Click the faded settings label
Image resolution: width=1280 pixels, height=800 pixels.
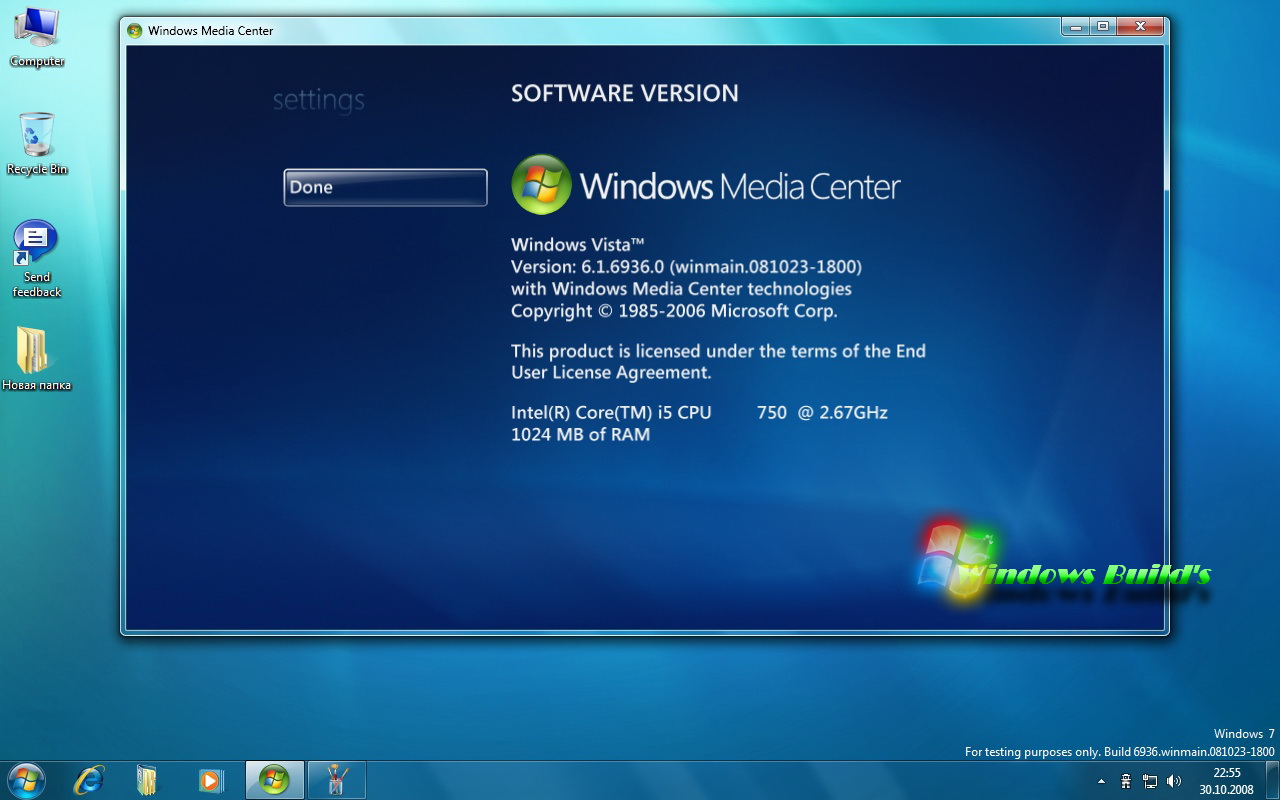(x=319, y=100)
